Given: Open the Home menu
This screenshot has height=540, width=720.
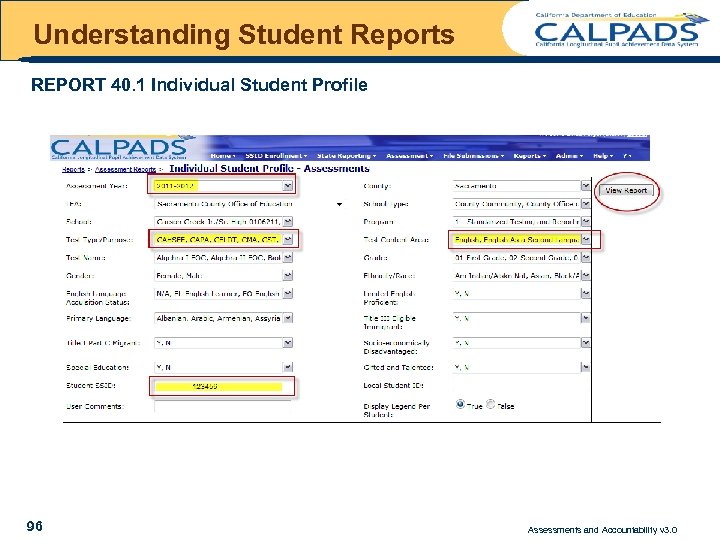Looking at the screenshot, I should click(223, 156).
